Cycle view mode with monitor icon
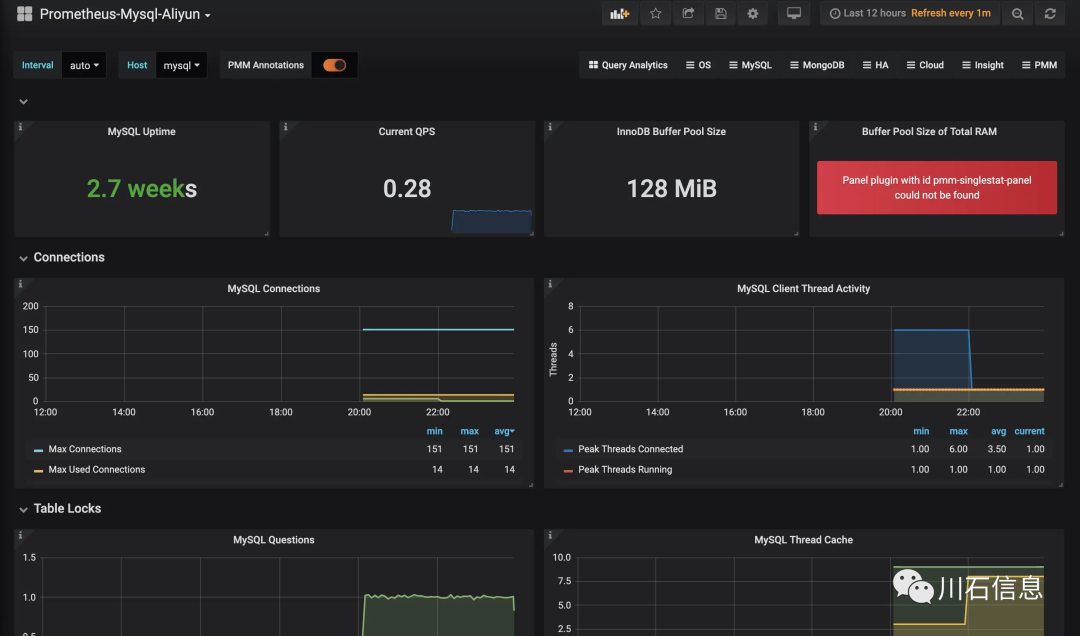Image resolution: width=1080 pixels, height=636 pixels. (x=794, y=13)
